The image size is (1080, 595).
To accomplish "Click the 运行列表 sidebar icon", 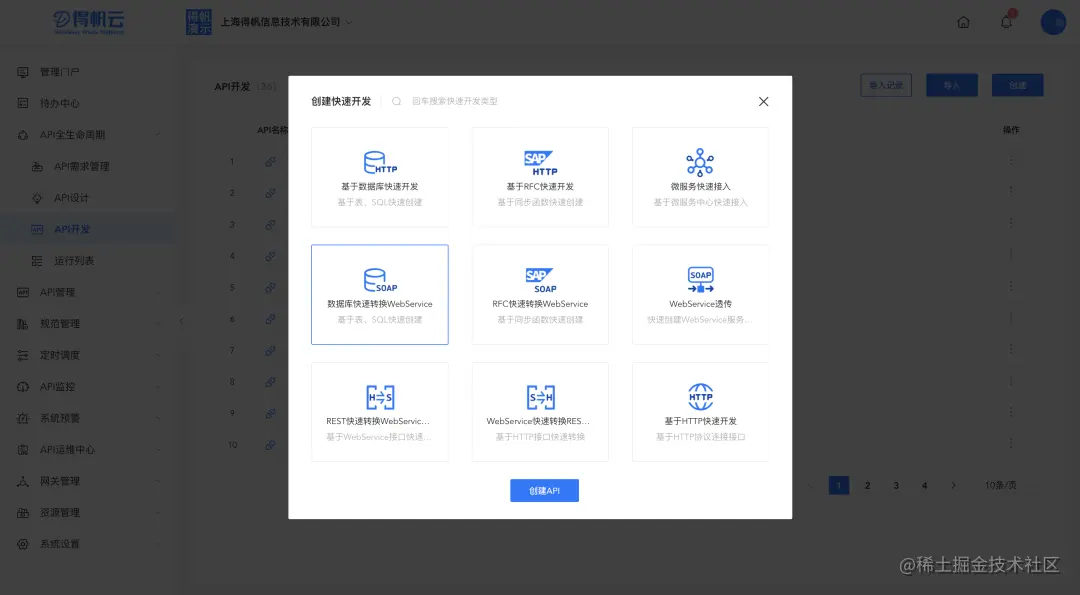I will coord(37,260).
